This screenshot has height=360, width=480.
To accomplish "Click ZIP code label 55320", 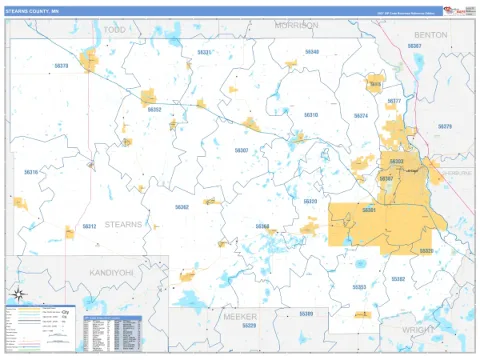I will pos(426,251).
